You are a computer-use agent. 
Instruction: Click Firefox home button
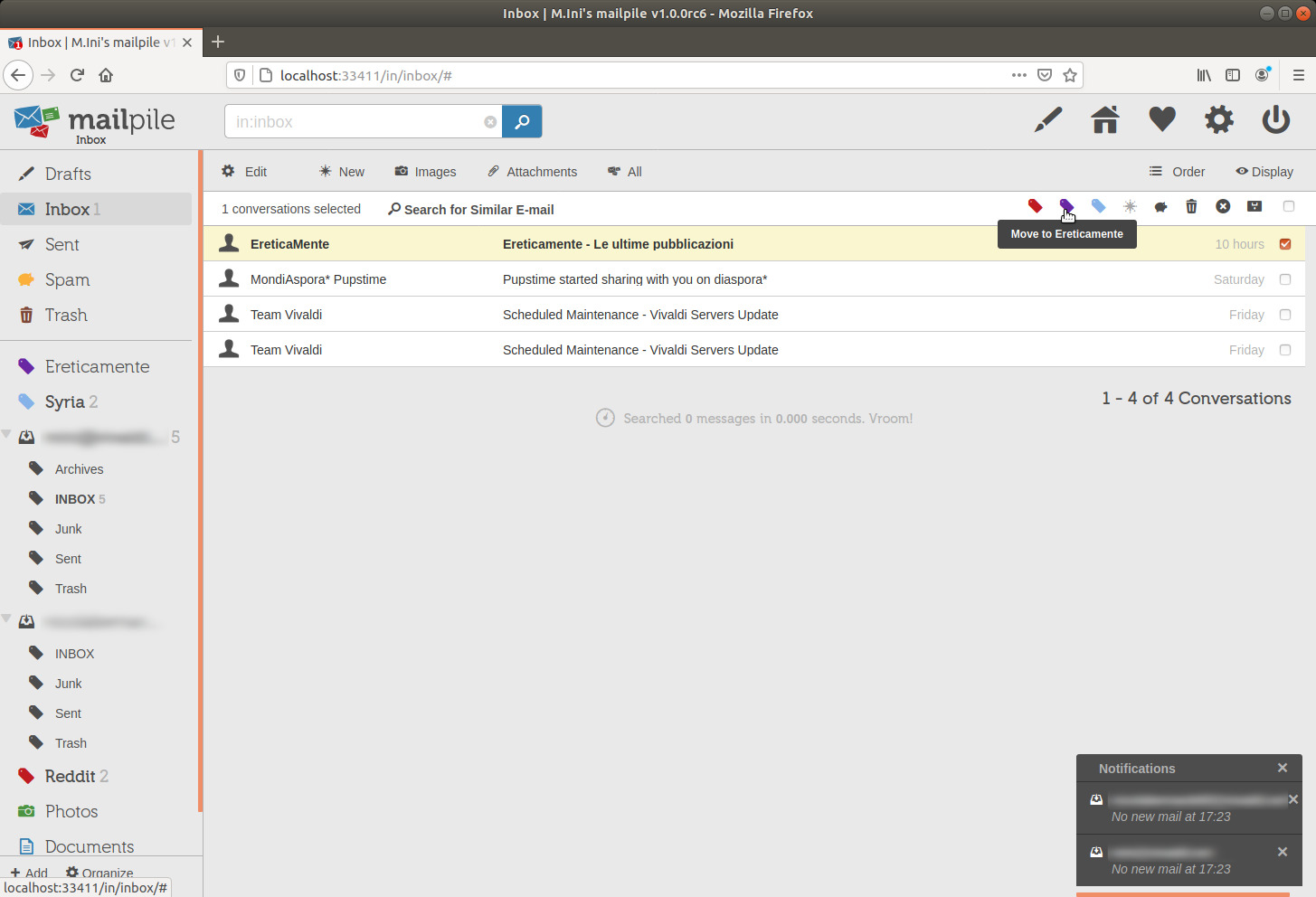(x=106, y=75)
